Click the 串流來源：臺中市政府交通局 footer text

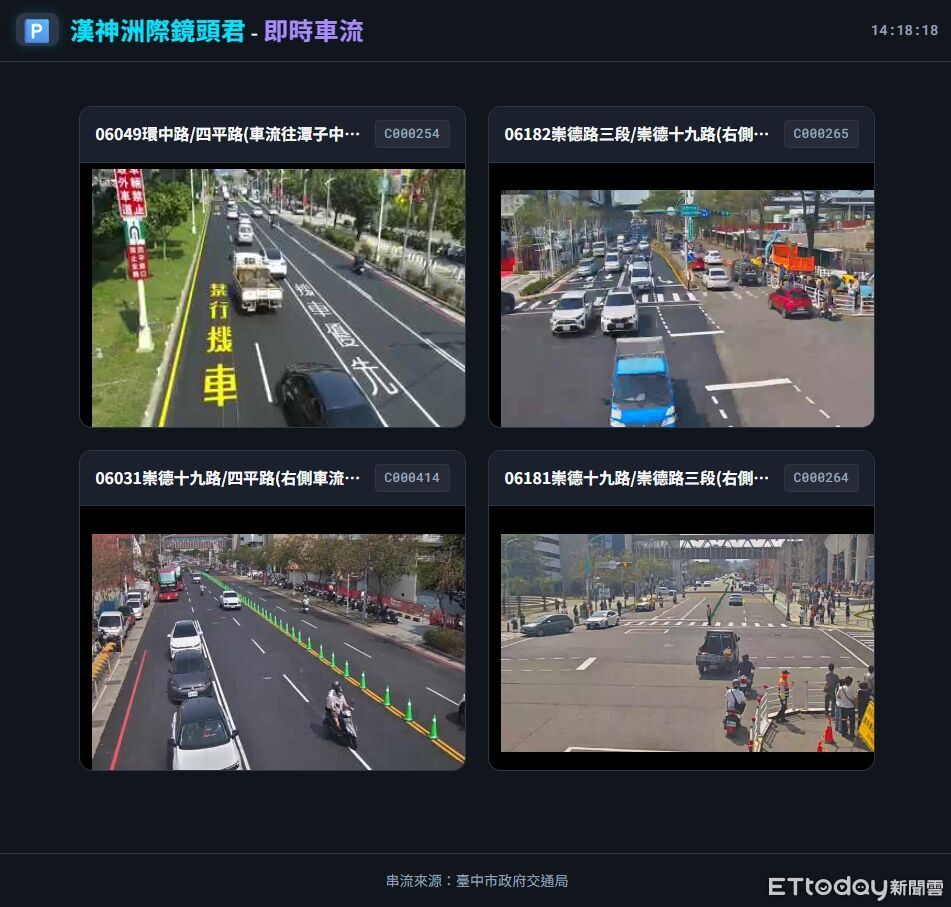476,881
